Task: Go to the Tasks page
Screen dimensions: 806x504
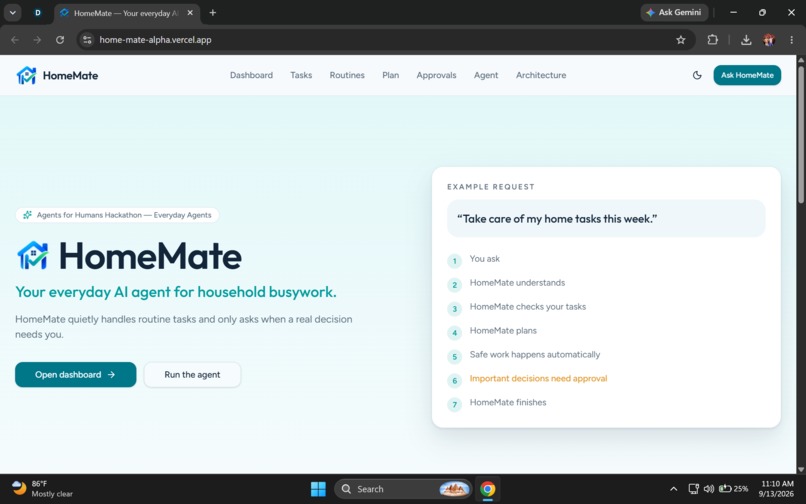Action: (301, 75)
